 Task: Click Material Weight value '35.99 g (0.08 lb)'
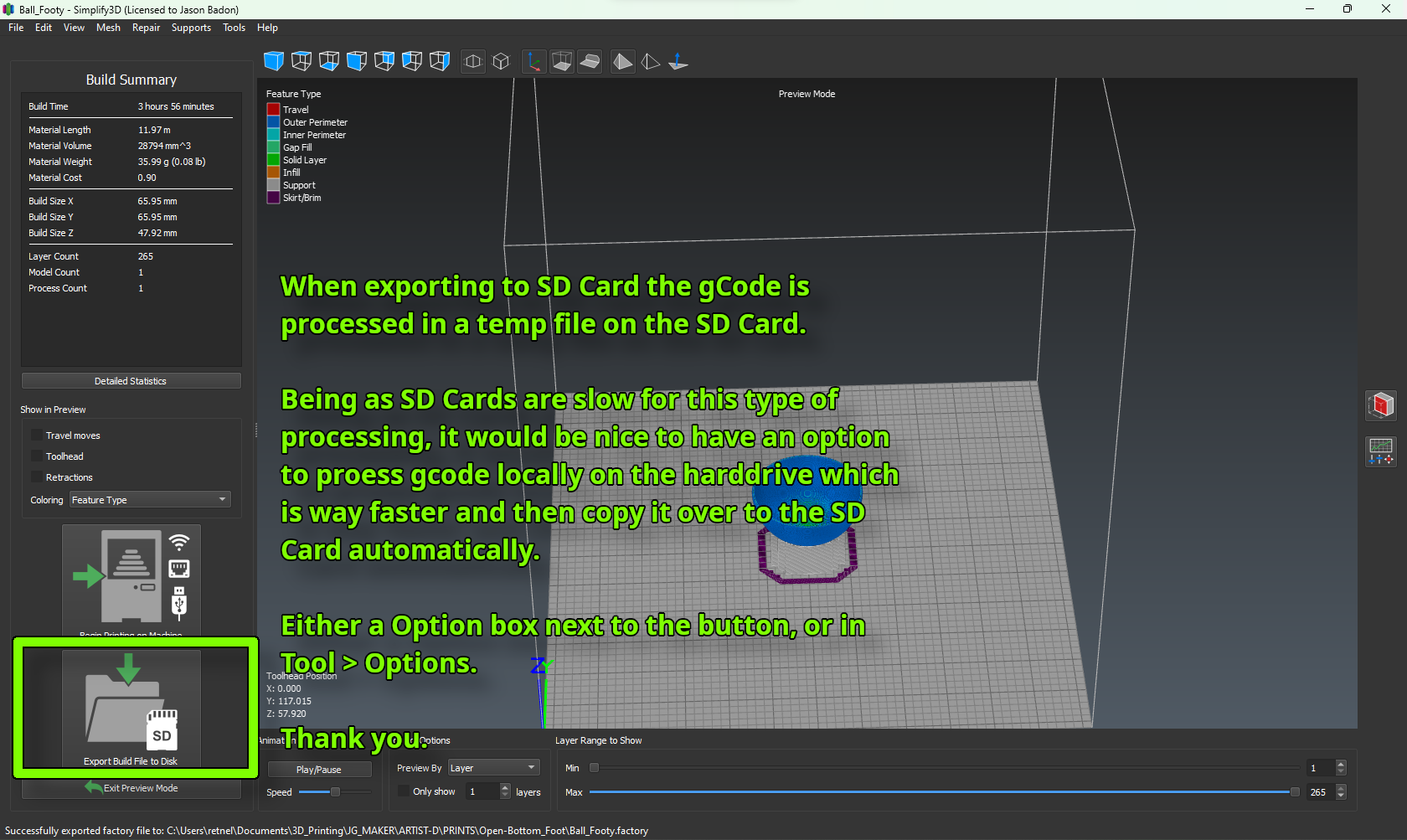(x=172, y=162)
